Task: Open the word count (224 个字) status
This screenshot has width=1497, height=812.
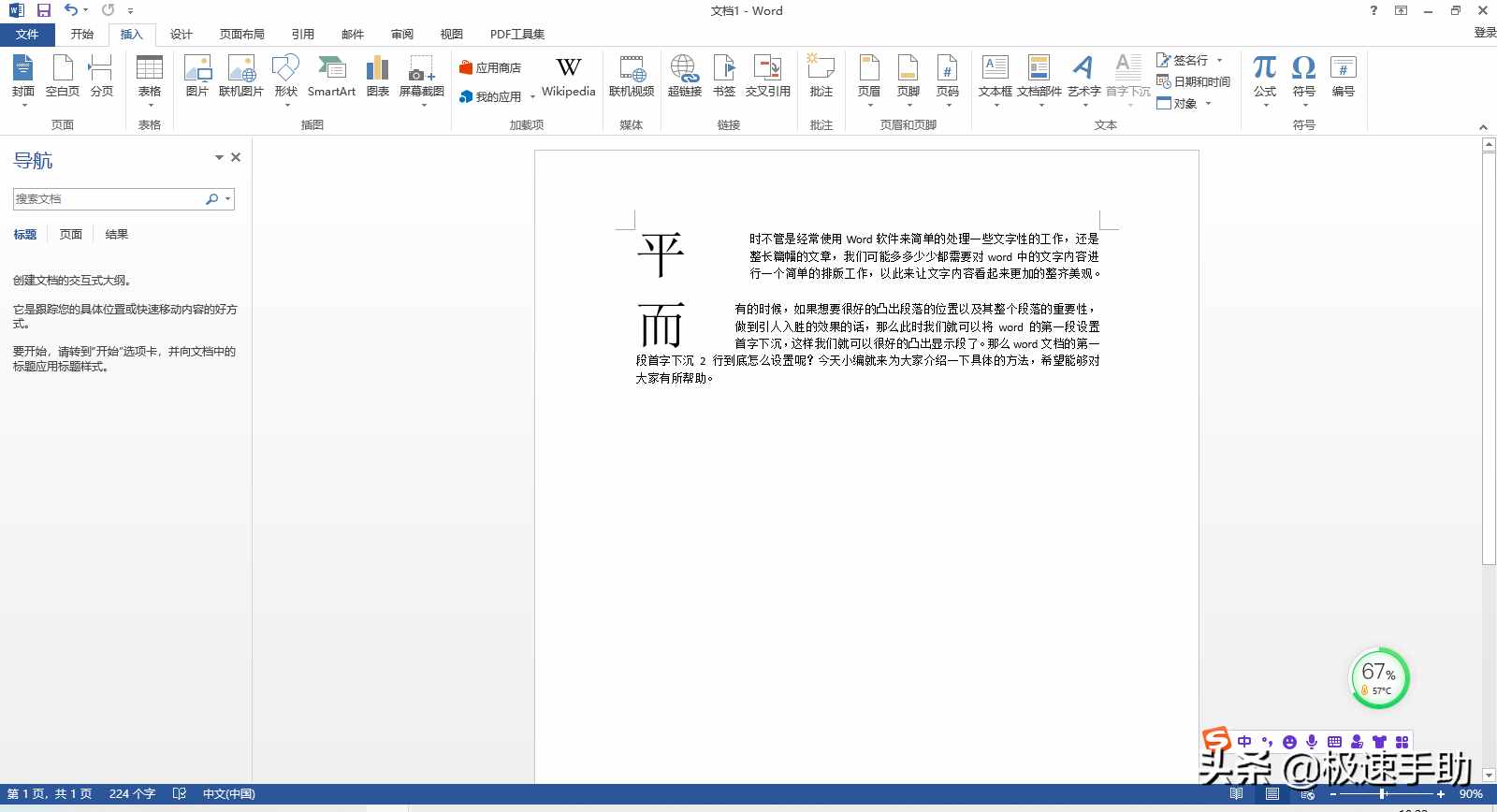Action: pos(132,794)
